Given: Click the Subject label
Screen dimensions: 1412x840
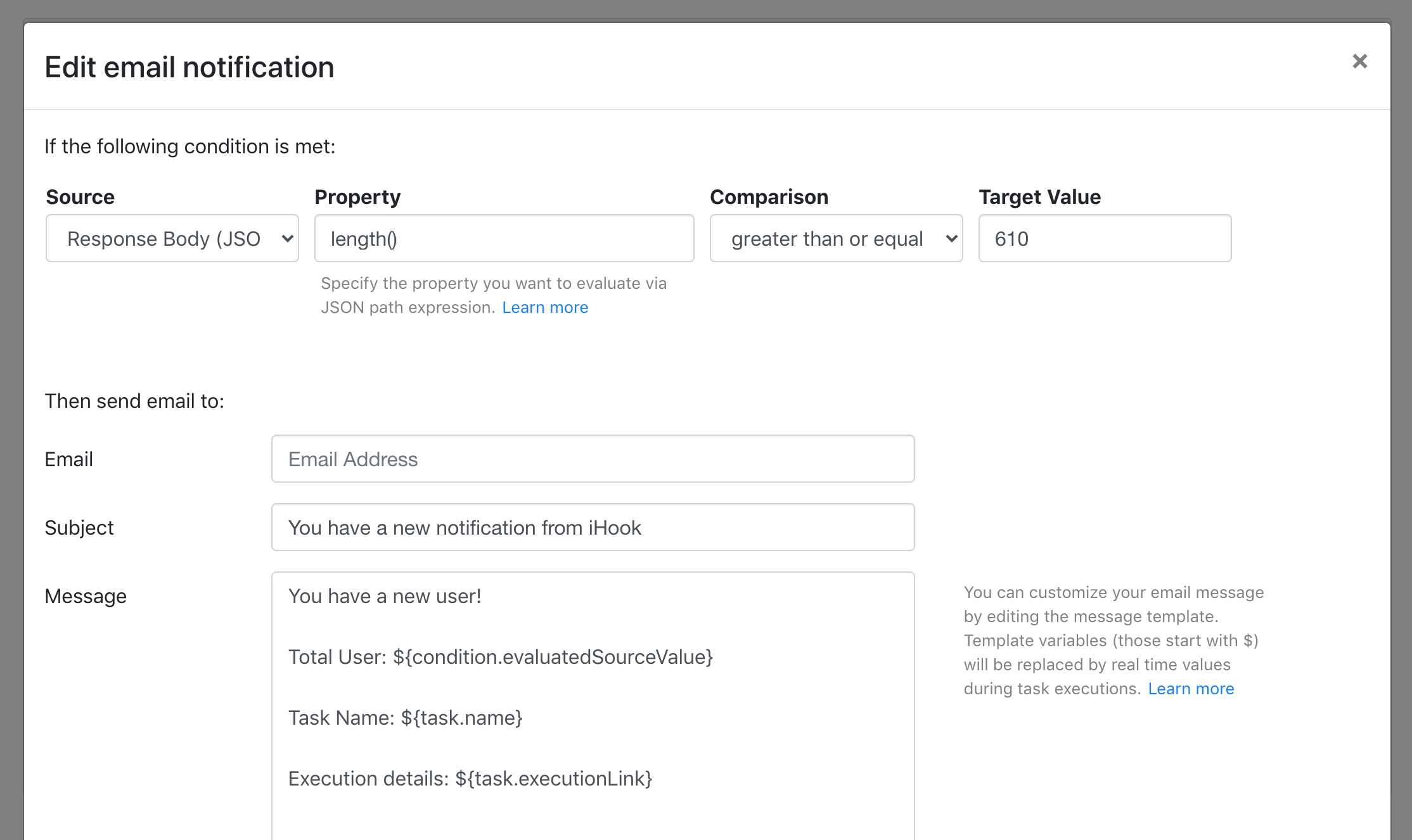Looking at the screenshot, I should (79, 528).
